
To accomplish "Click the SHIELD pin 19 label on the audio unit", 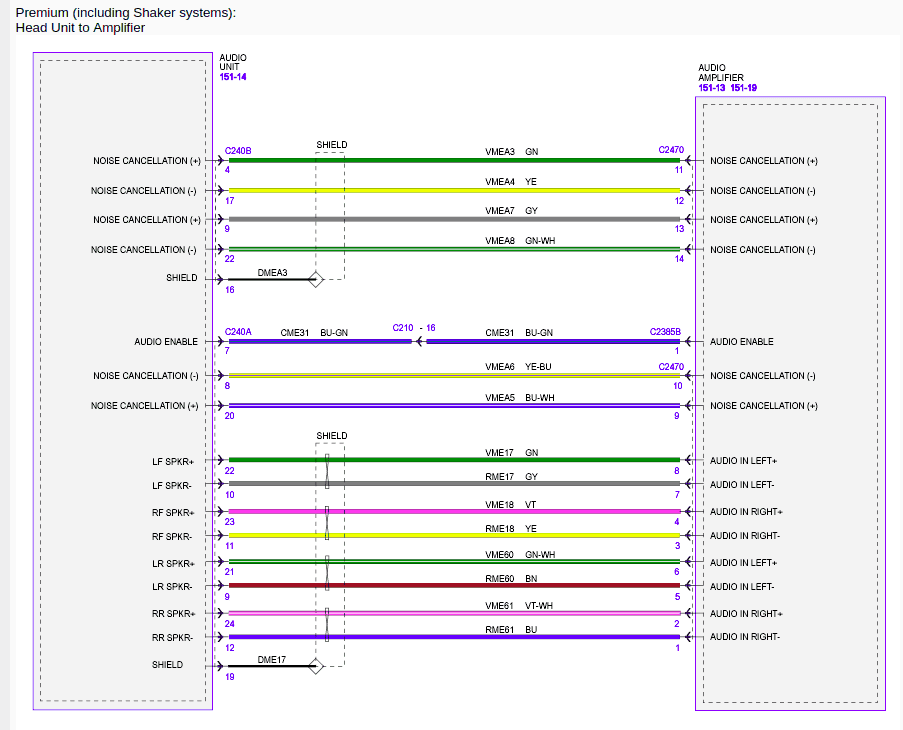I will [168, 665].
